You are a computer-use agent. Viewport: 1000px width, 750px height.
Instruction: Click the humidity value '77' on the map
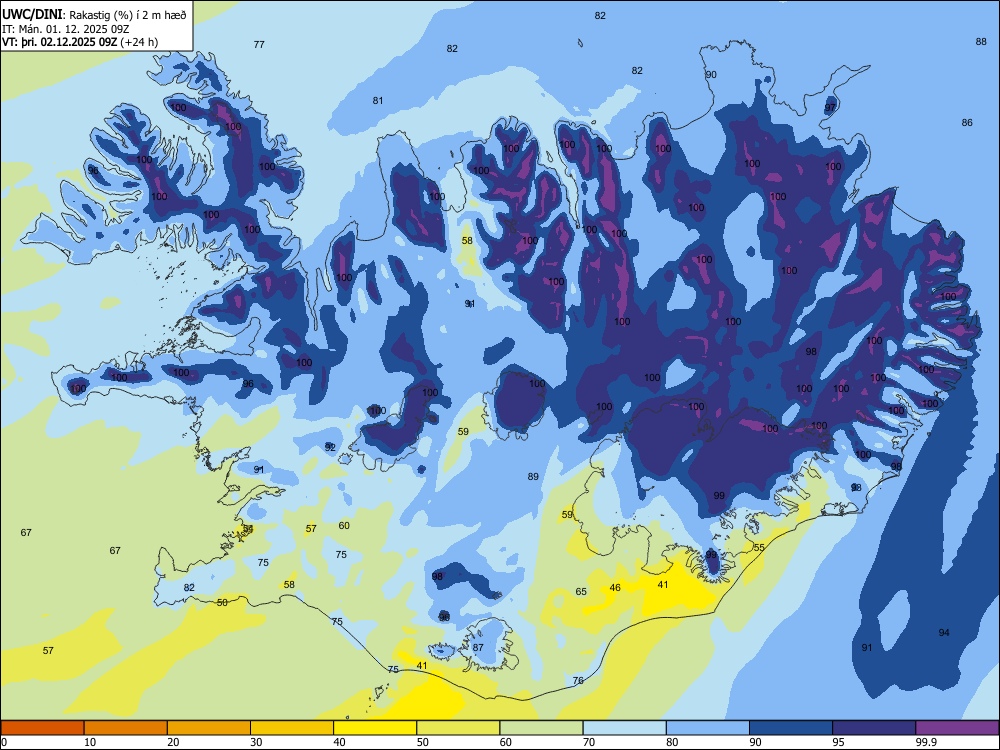pyautogui.click(x=259, y=45)
